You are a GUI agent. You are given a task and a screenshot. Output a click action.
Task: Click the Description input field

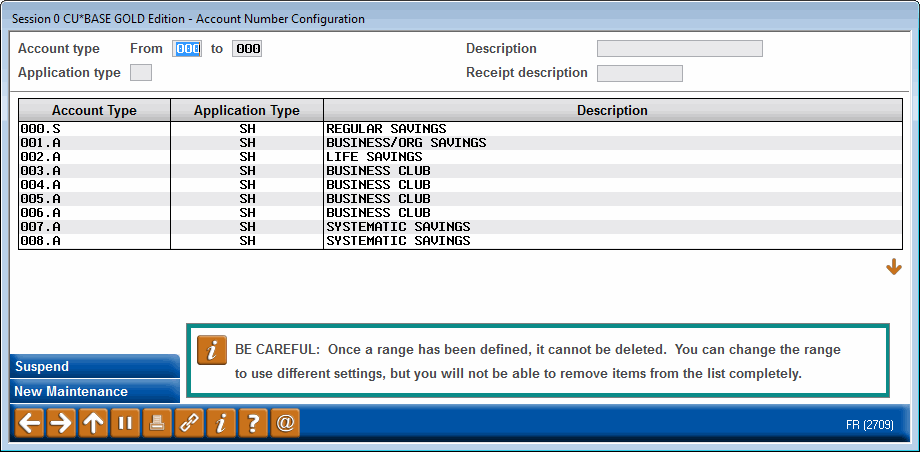tap(679, 49)
